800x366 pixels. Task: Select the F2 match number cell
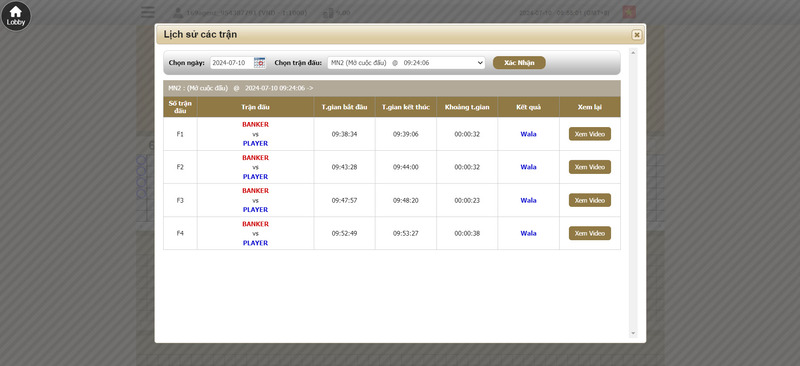point(180,167)
